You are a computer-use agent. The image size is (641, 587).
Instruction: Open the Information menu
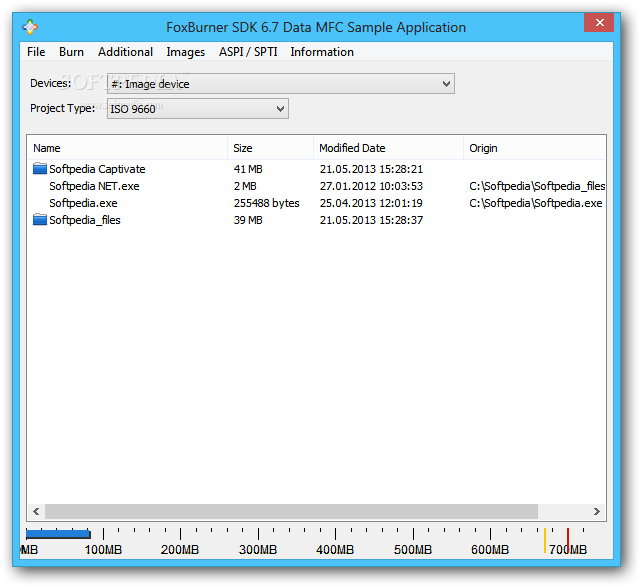point(322,52)
